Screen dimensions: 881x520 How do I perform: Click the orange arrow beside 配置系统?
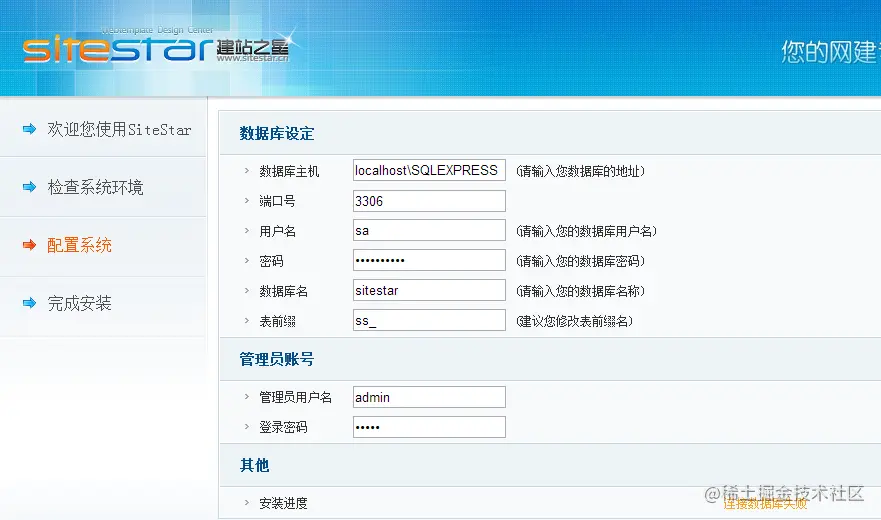click(x=29, y=245)
